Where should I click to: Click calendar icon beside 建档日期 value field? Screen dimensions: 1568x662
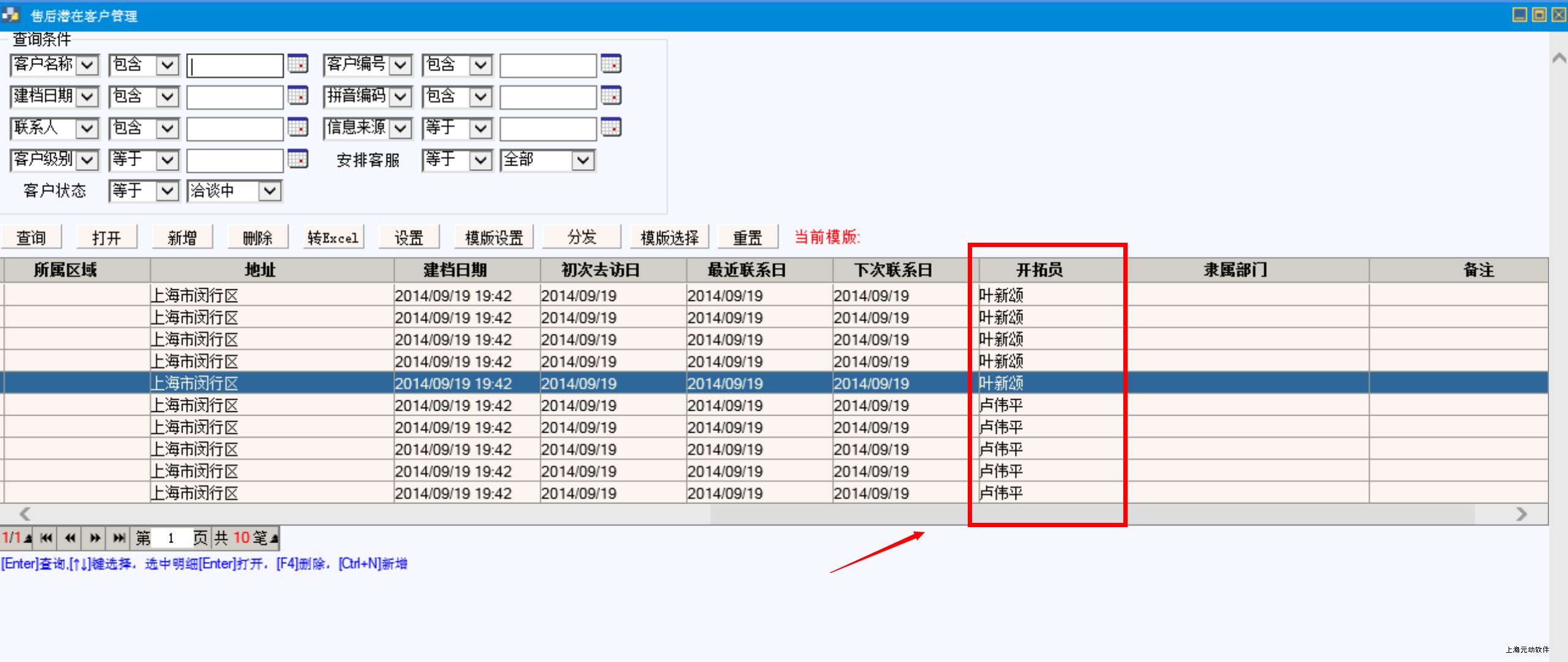pos(298,96)
